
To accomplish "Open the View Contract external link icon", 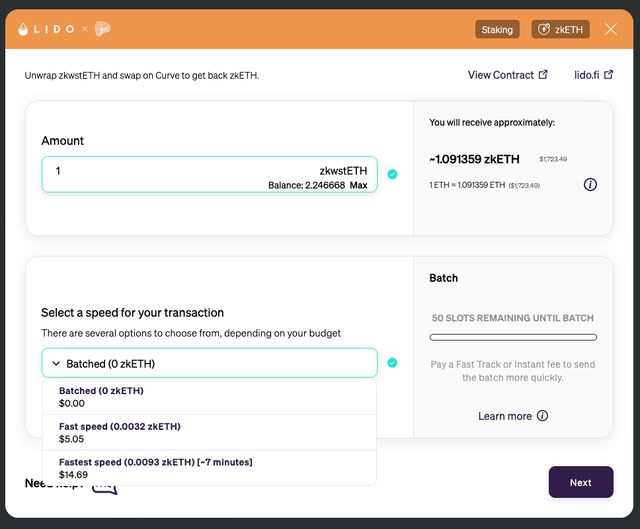I will pos(543,75).
